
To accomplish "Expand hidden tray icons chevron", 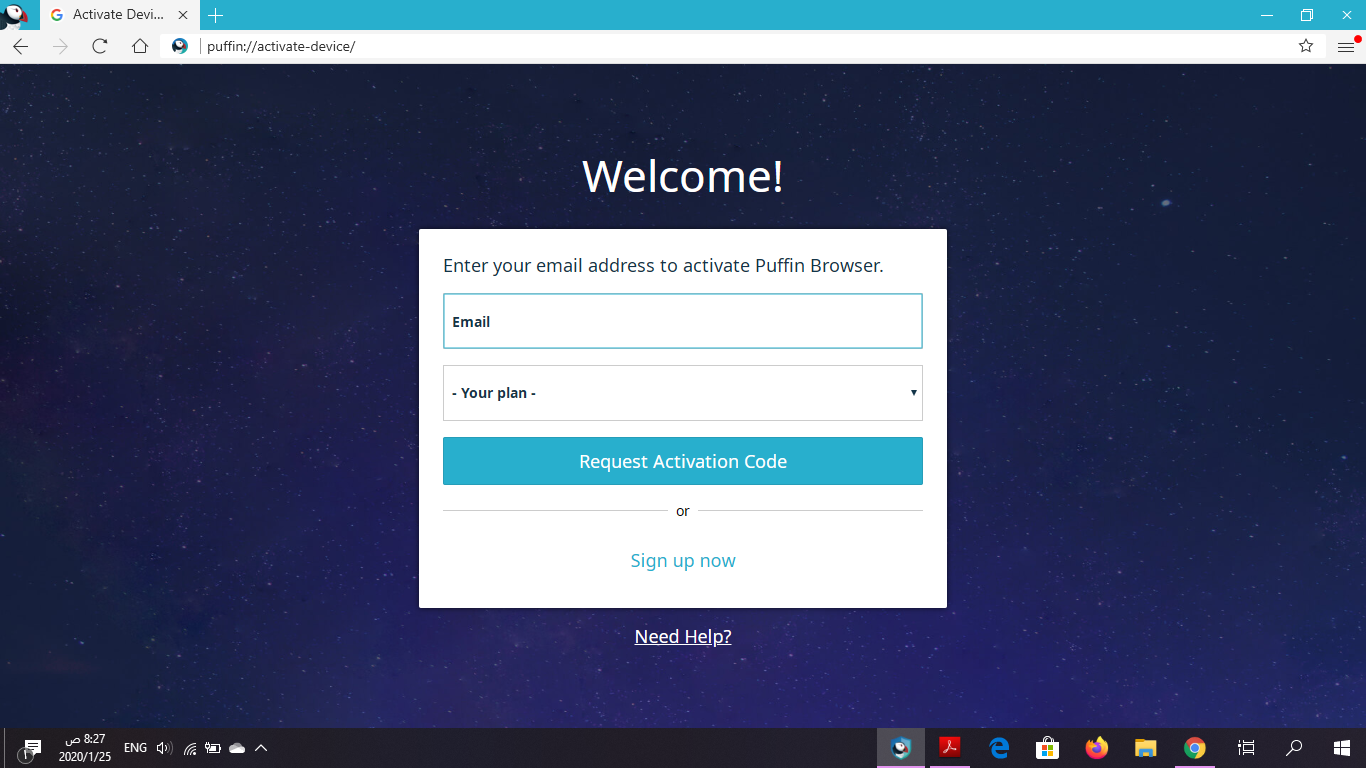I will click(261, 748).
